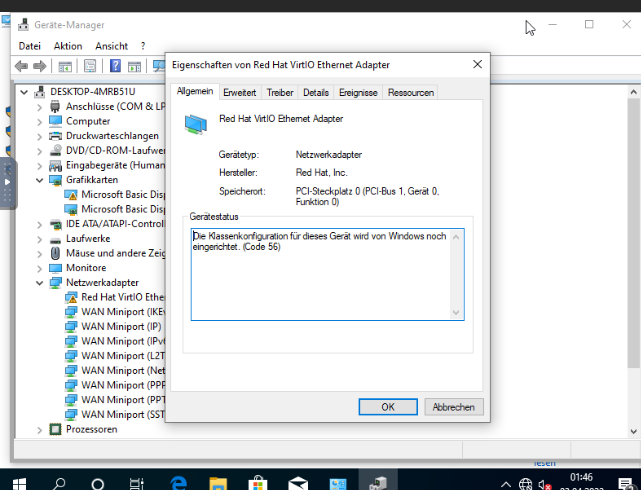Expand the Computer node
The image size is (641, 490).
(39, 122)
